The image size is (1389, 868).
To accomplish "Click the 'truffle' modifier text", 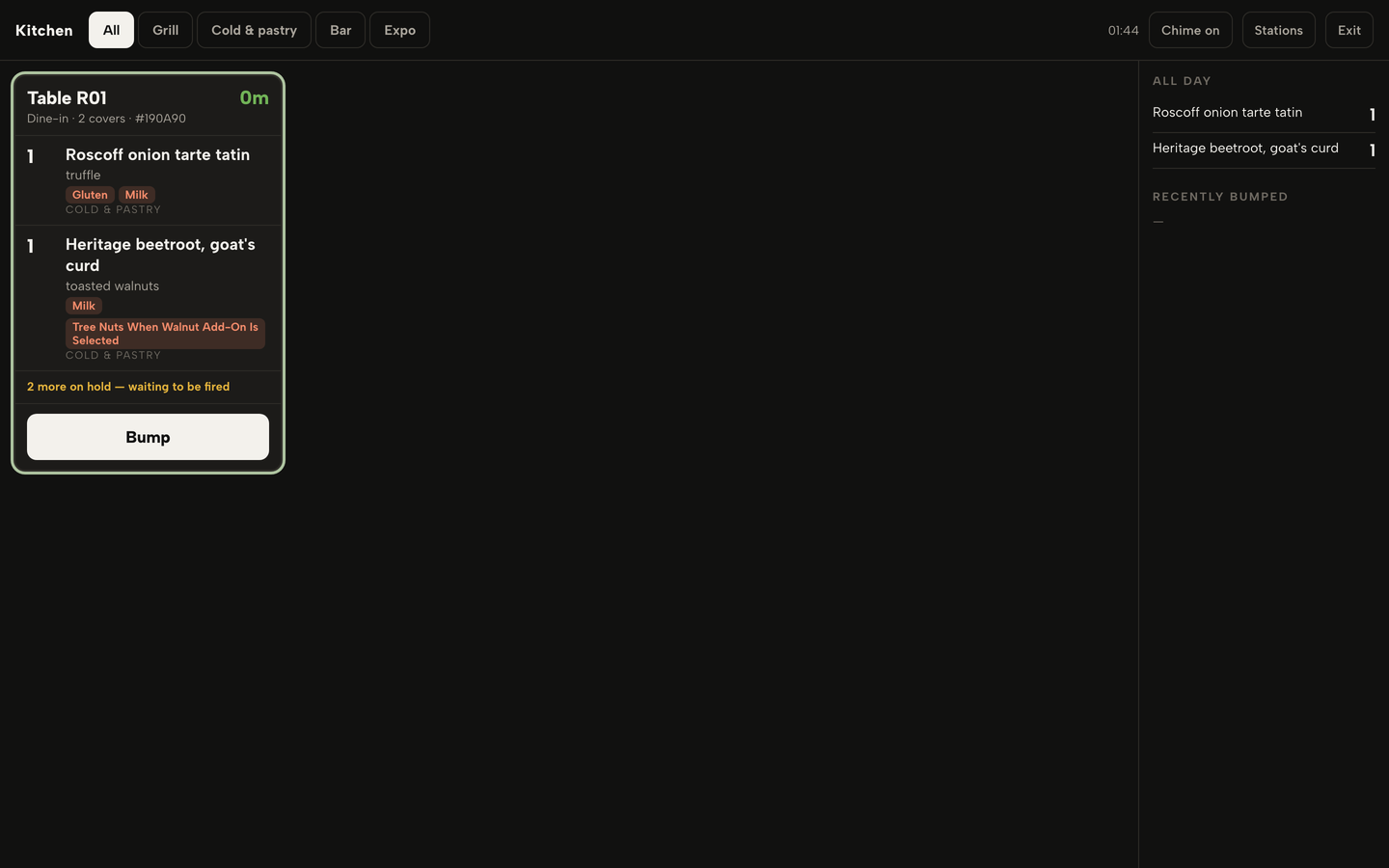I will click(x=83, y=175).
